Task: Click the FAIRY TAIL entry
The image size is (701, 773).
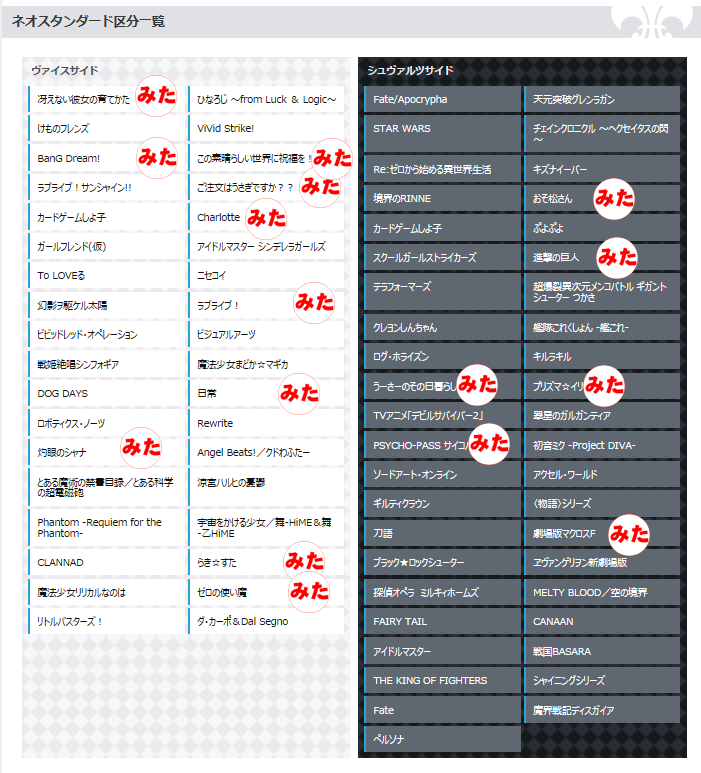Action: [x=443, y=621]
